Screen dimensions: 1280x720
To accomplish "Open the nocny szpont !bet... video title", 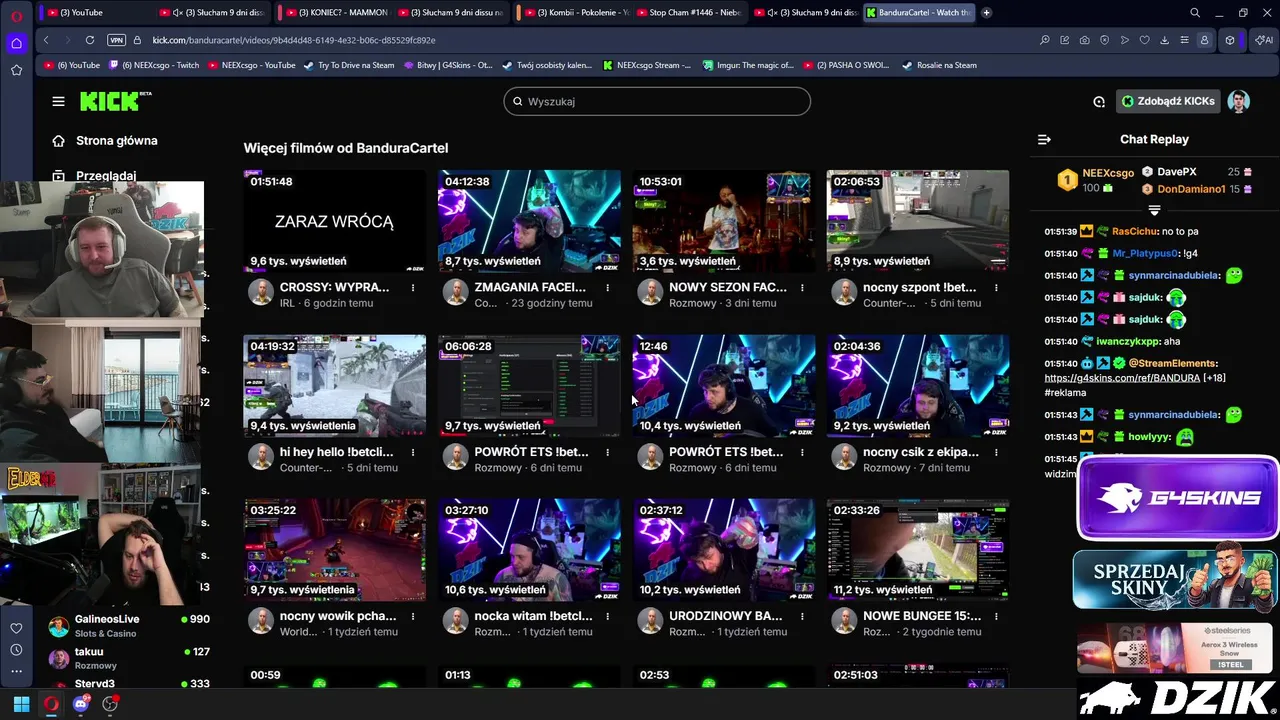I will pyautogui.click(x=919, y=287).
